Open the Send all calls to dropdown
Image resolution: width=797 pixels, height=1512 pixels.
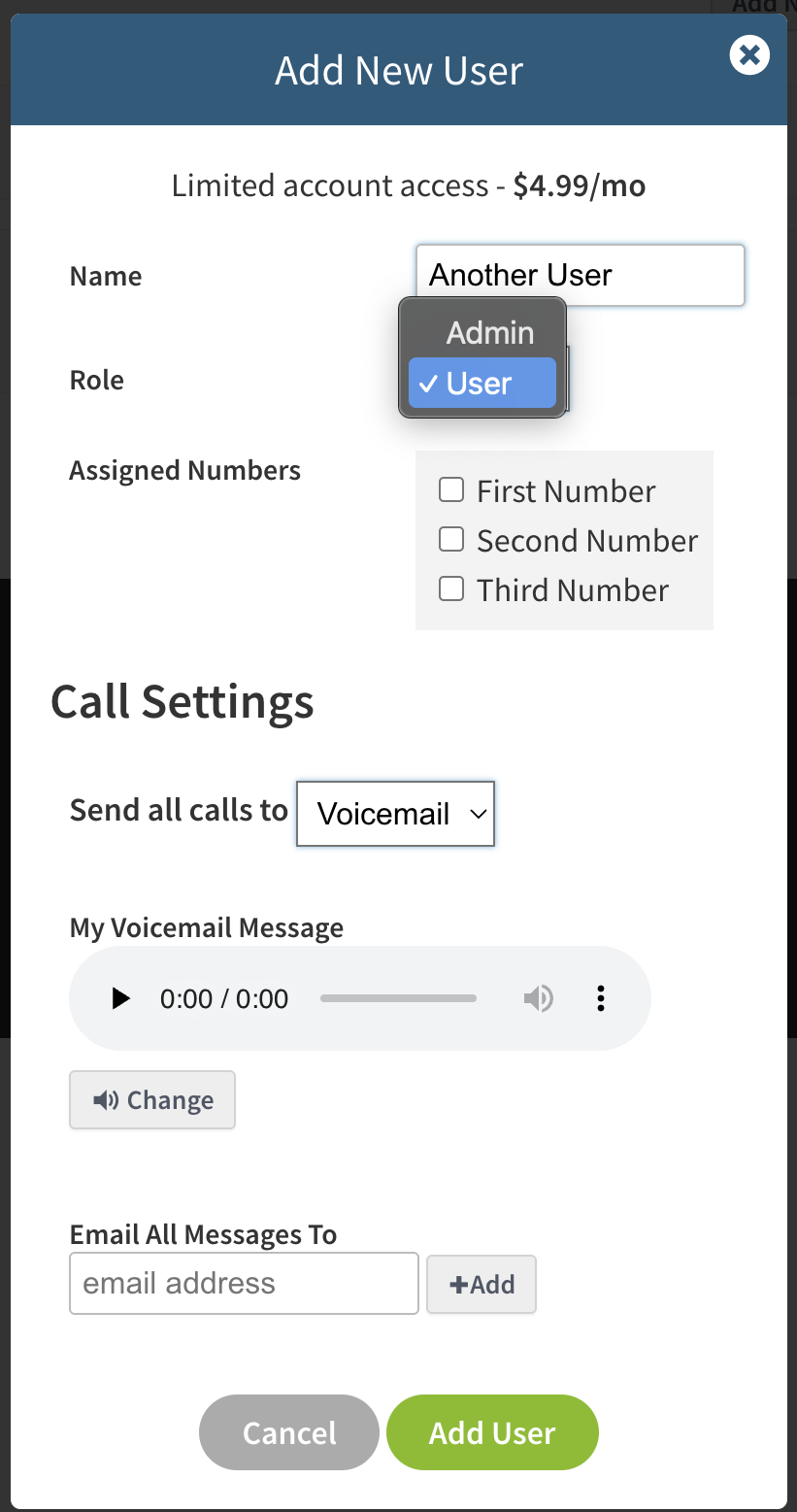click(395, 814)
